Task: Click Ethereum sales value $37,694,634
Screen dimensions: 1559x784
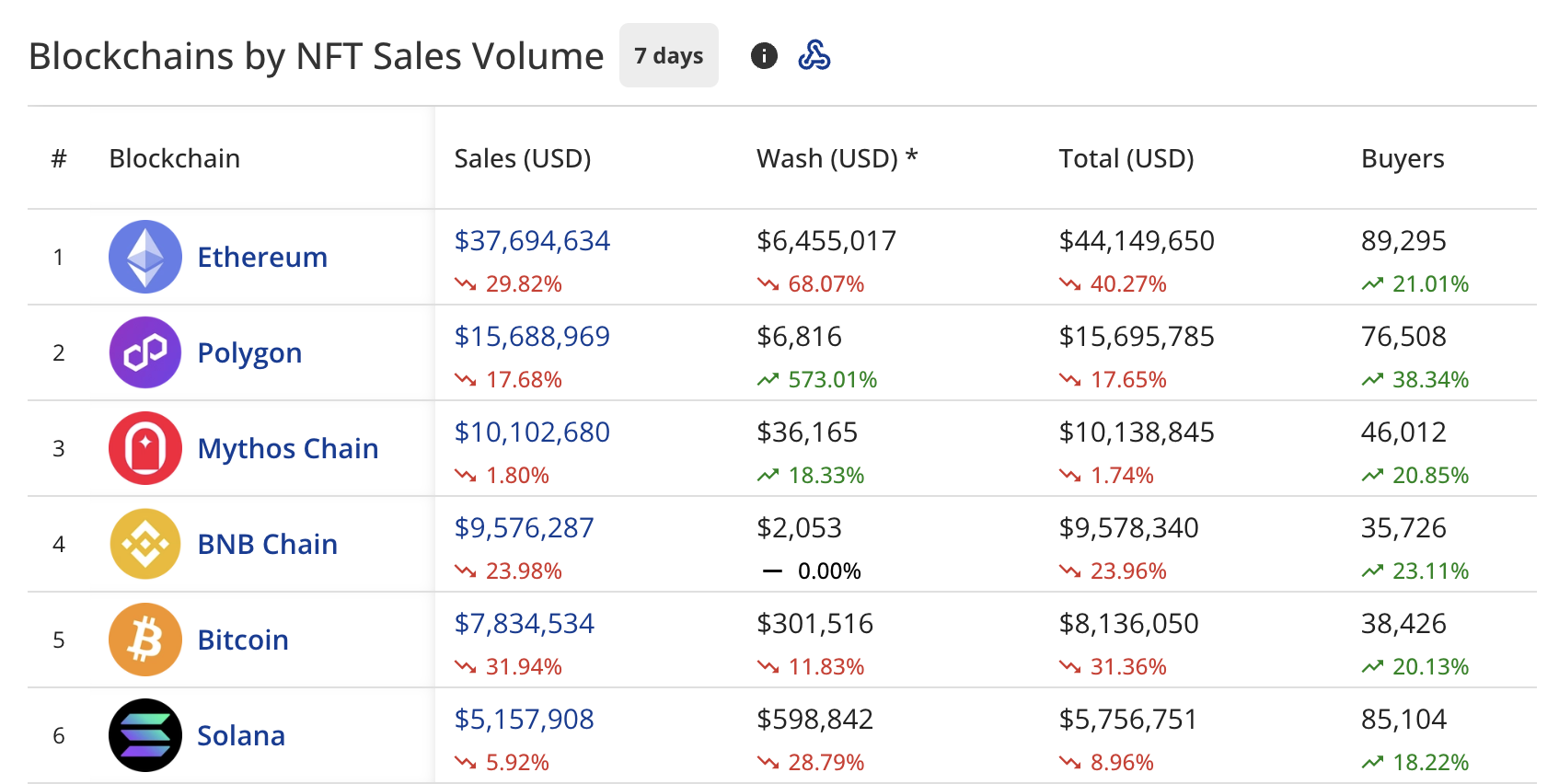Action: click(x=532, y=241)
